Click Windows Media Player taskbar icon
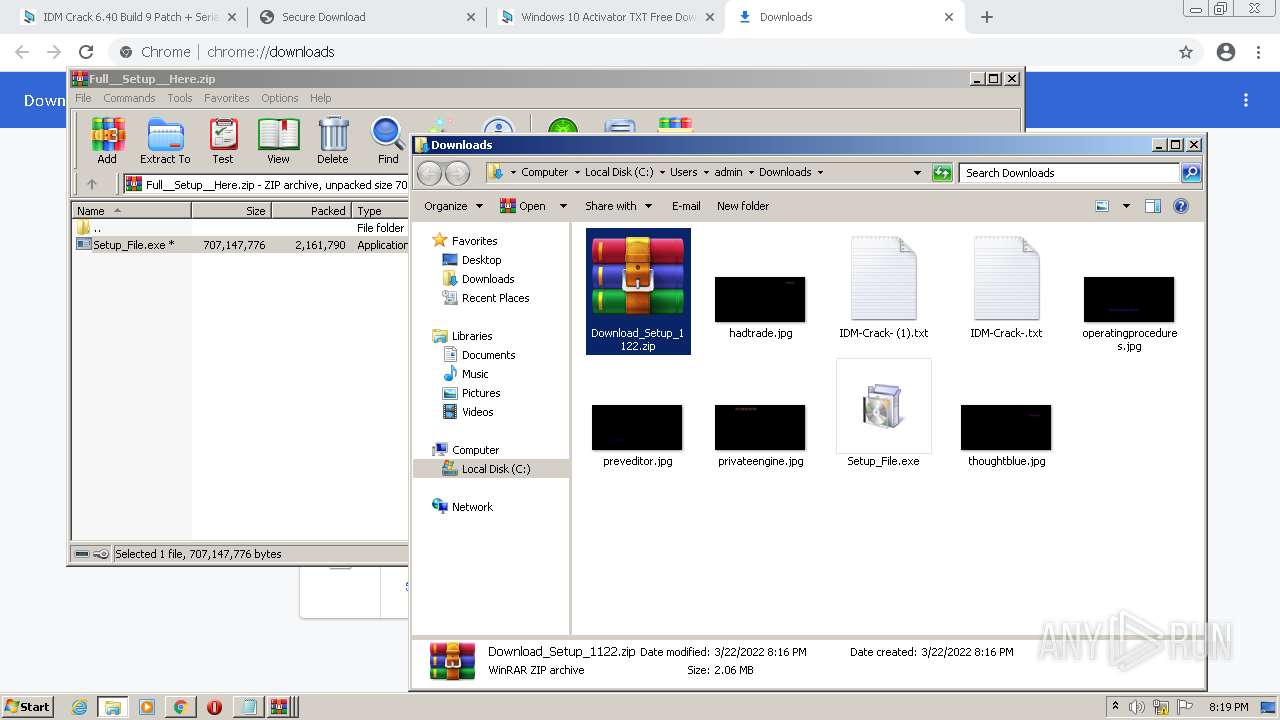The image size is (1280, 720). point(147,707)
